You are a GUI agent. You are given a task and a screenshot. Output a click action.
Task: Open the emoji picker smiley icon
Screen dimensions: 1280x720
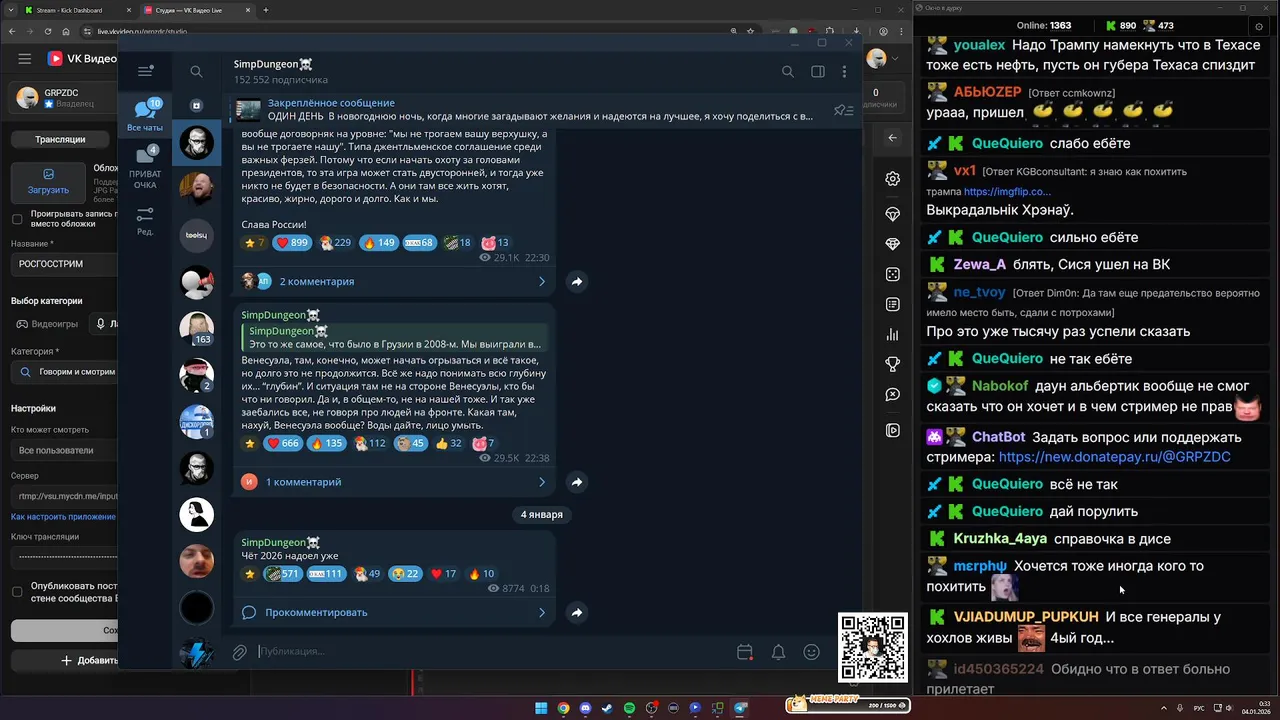pyautogui.click(x=812, y=652)
